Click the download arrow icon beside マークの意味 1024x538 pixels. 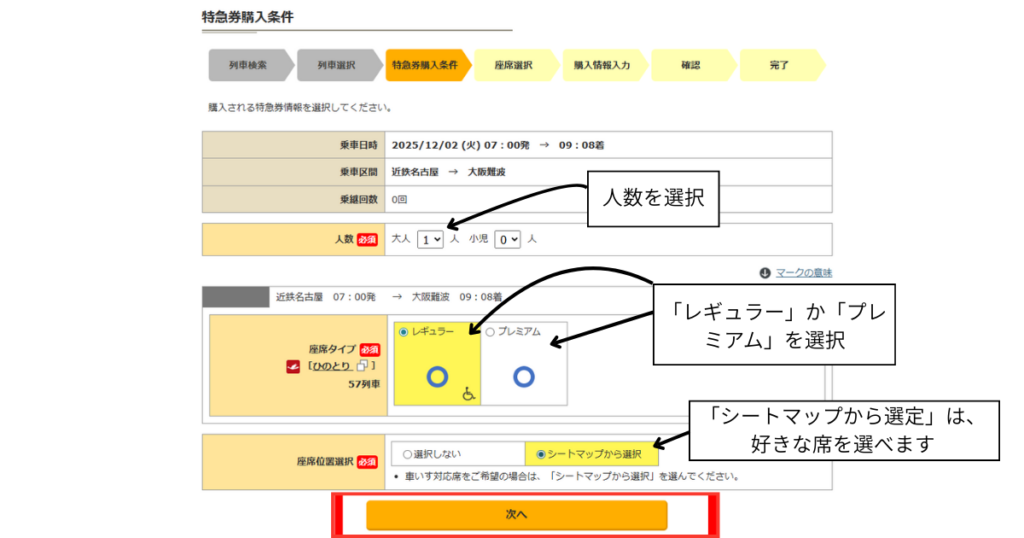pyautogui.click(x=765, y=272)
